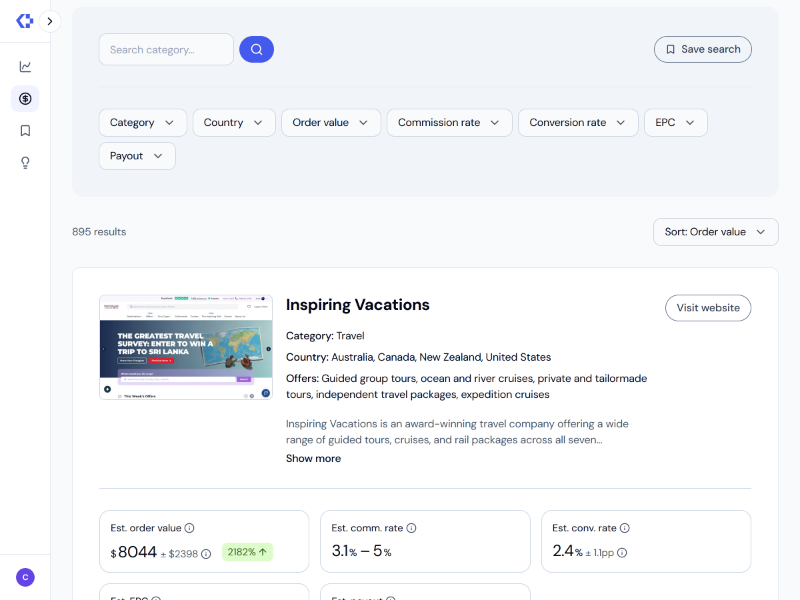Open saved items bookmark sidebar icon

tap(25, 131)
